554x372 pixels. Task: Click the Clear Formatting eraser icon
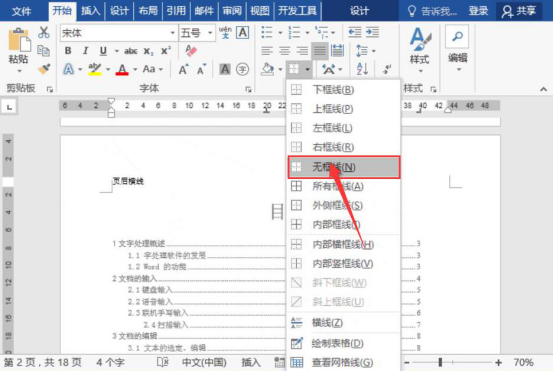pyautogui.click(x=190, y=51)
